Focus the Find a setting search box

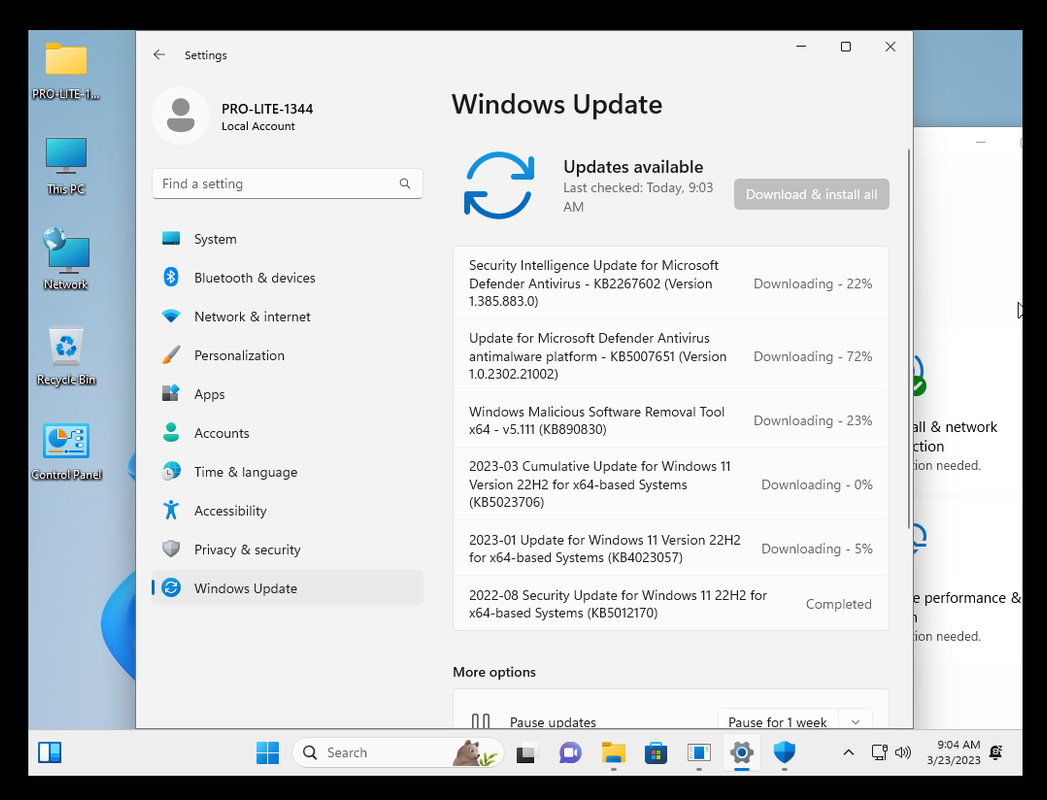pos(287,184)
